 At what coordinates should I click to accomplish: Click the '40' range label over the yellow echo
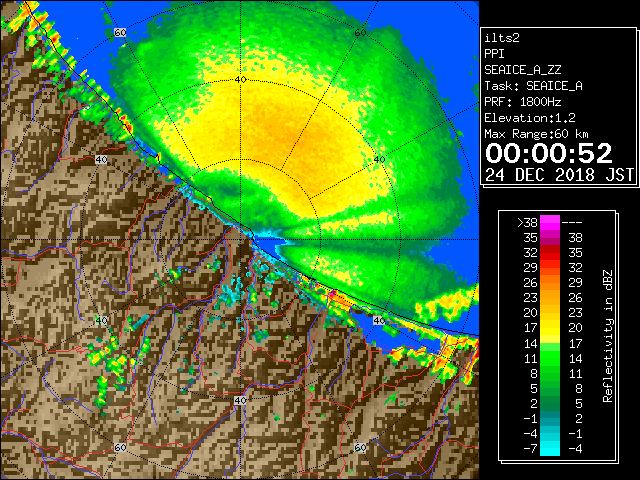tap(240, 80)
